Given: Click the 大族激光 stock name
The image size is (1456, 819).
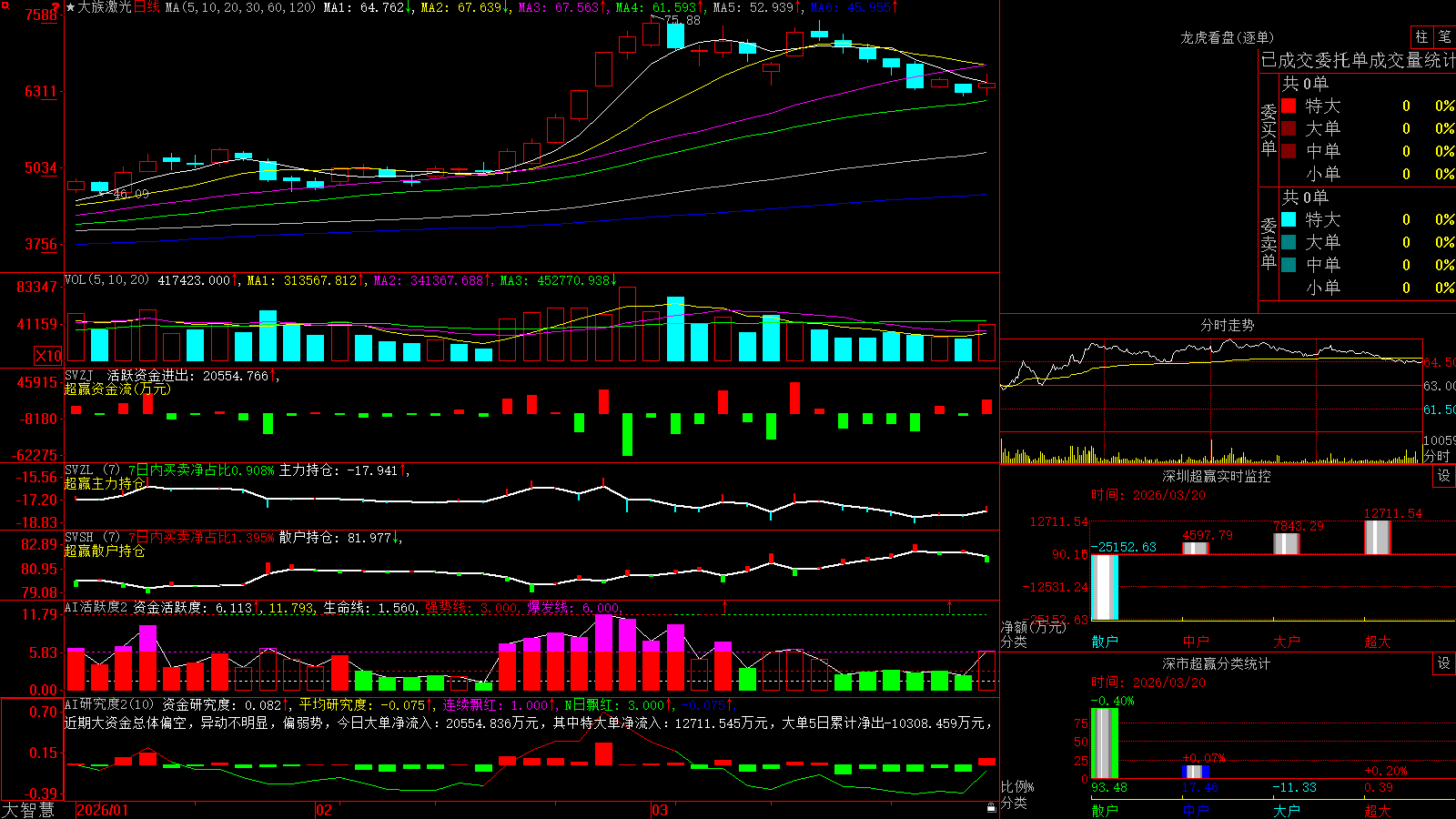Looking at the screenshot, I should (105, 7).
